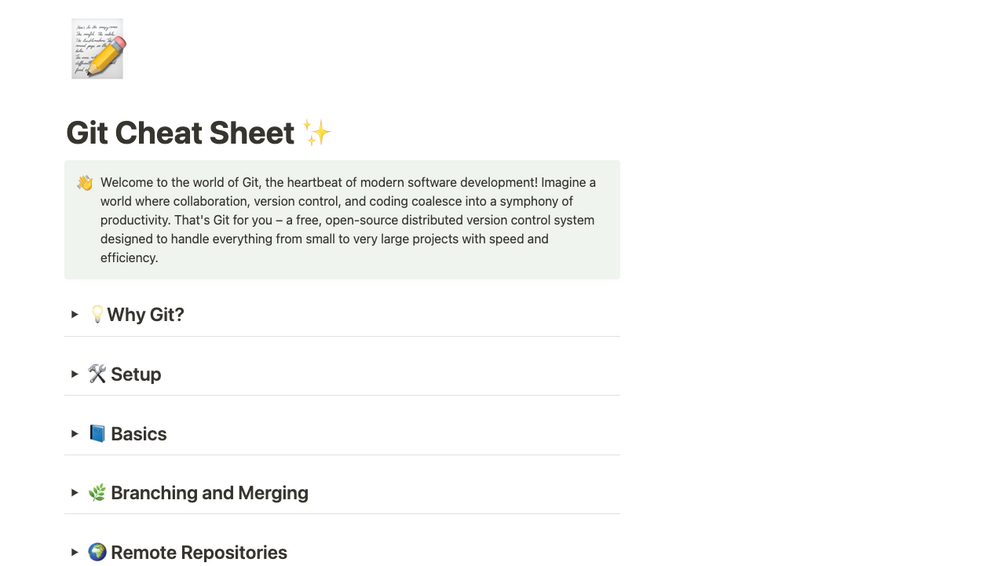Click the blue book Basics emoji

pyautogui.click(x=97, y=434)
